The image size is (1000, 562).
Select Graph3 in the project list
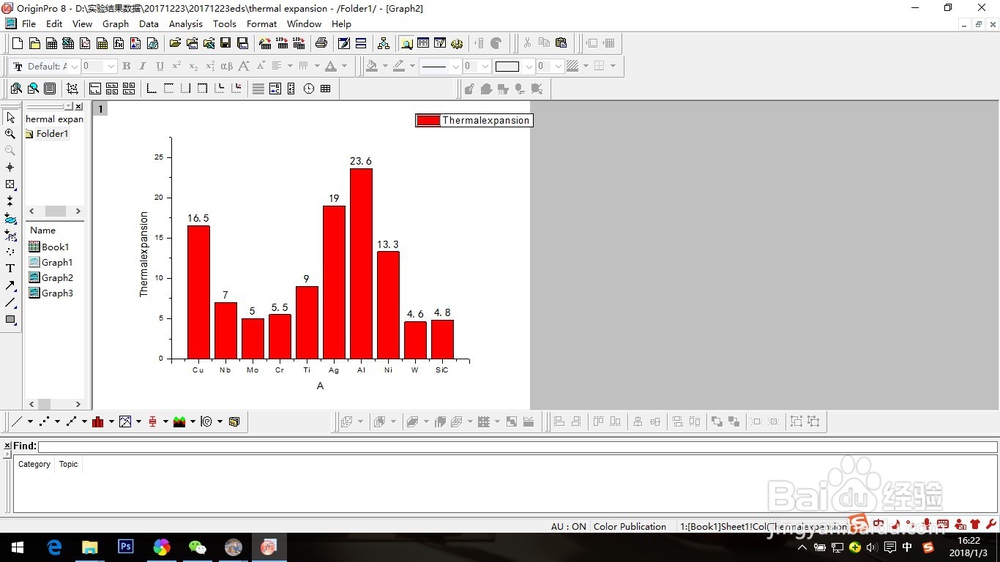click(x=51, y=293)
